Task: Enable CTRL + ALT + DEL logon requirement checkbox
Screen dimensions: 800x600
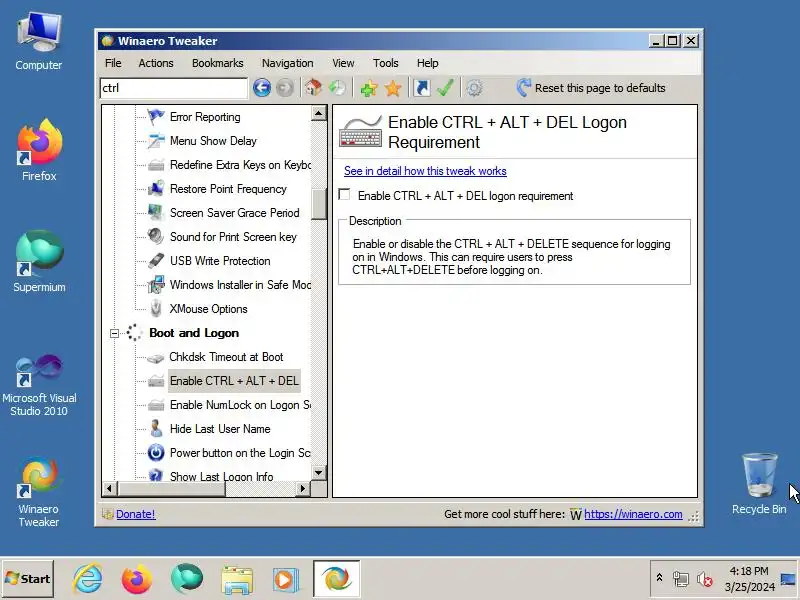Action: point(345,195)
